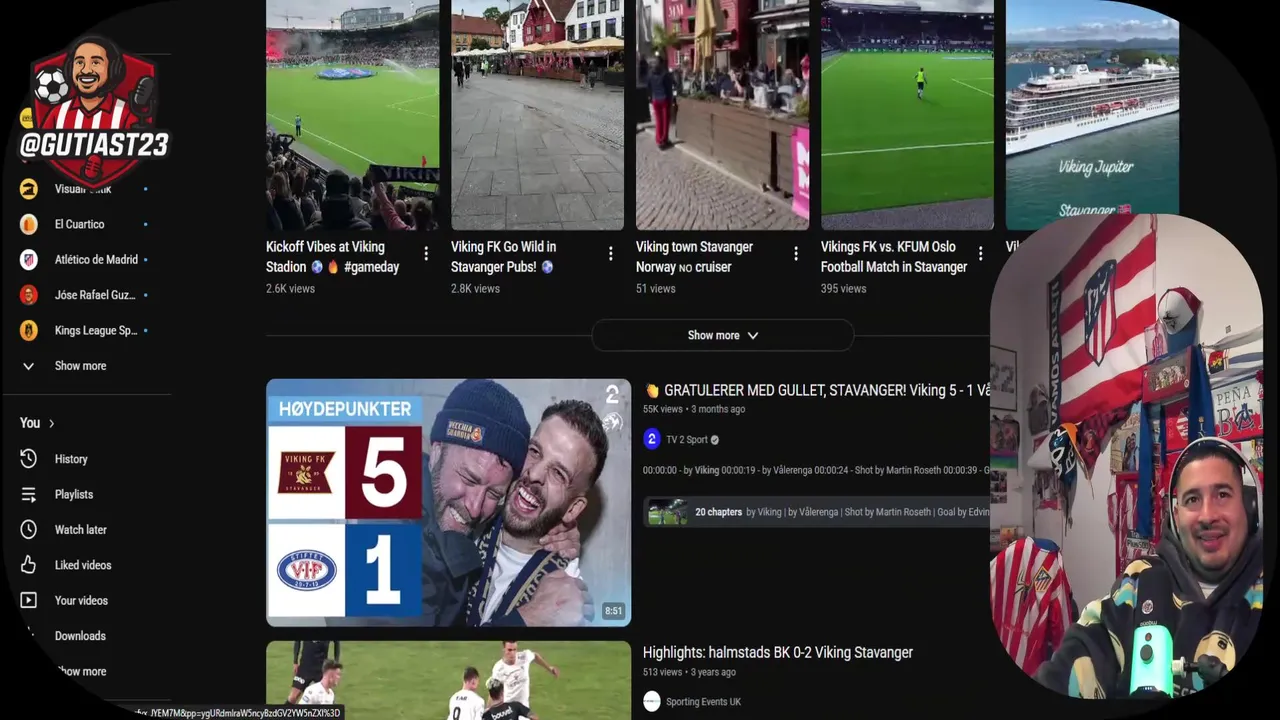Viewport: 1280px width, 720px height.
Task: Open Viking FK Go Wild in Stavanger Pubs title
Action: 503,257
